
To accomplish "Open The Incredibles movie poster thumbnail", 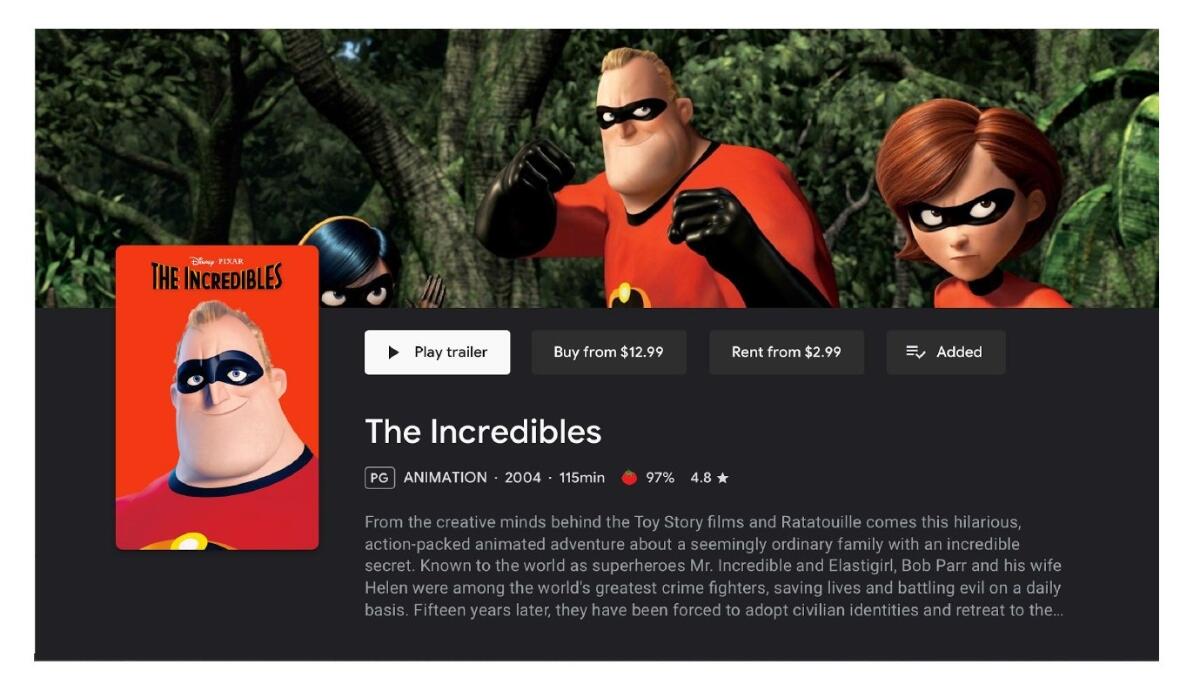I will 217,397.
